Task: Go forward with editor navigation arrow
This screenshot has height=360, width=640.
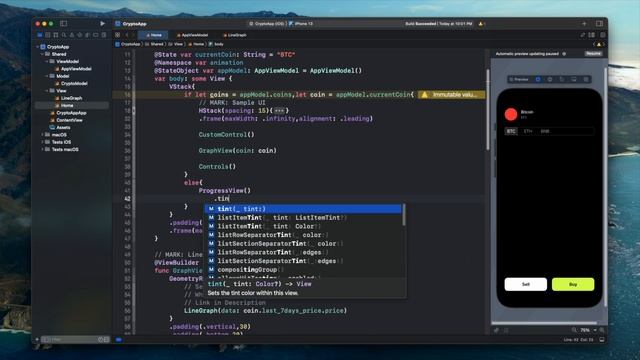Action: [x=133, y=35]
